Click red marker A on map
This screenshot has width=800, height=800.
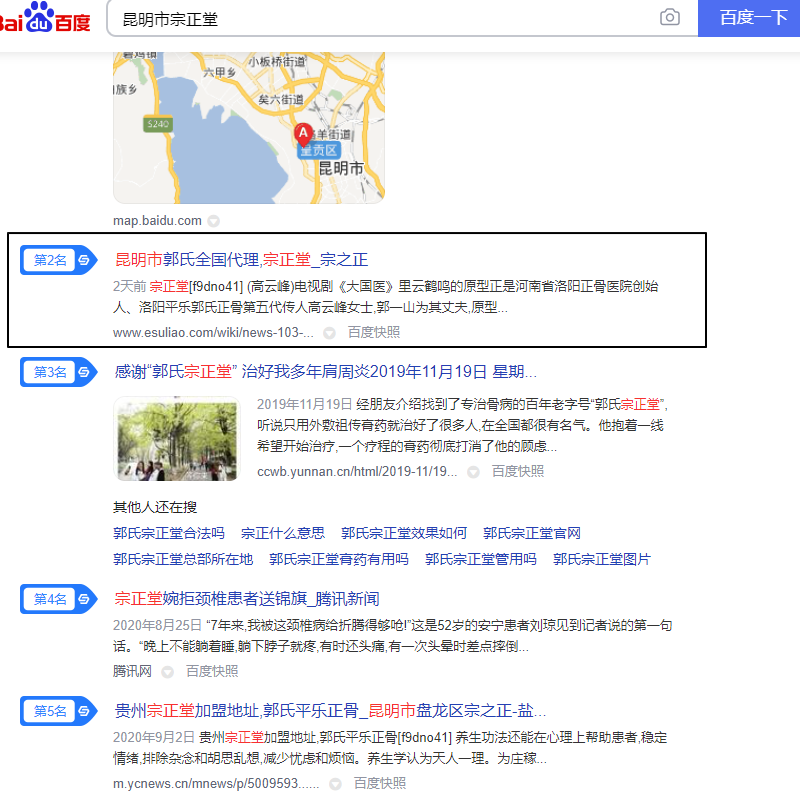[x=303, y=134]
